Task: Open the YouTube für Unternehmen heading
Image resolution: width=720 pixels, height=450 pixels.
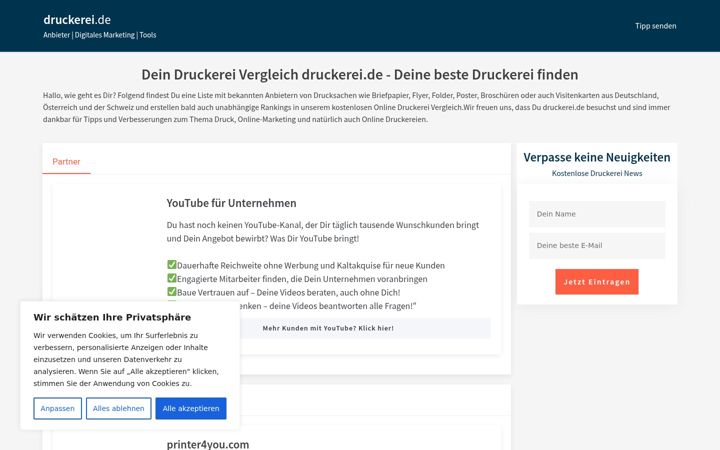Action: pos(231,203)
